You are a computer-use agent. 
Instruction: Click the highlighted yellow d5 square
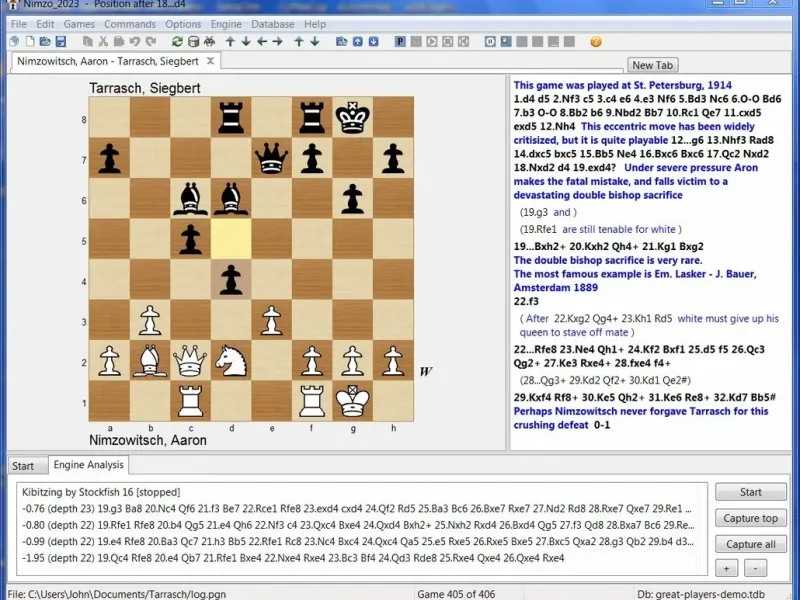point(231,239)
